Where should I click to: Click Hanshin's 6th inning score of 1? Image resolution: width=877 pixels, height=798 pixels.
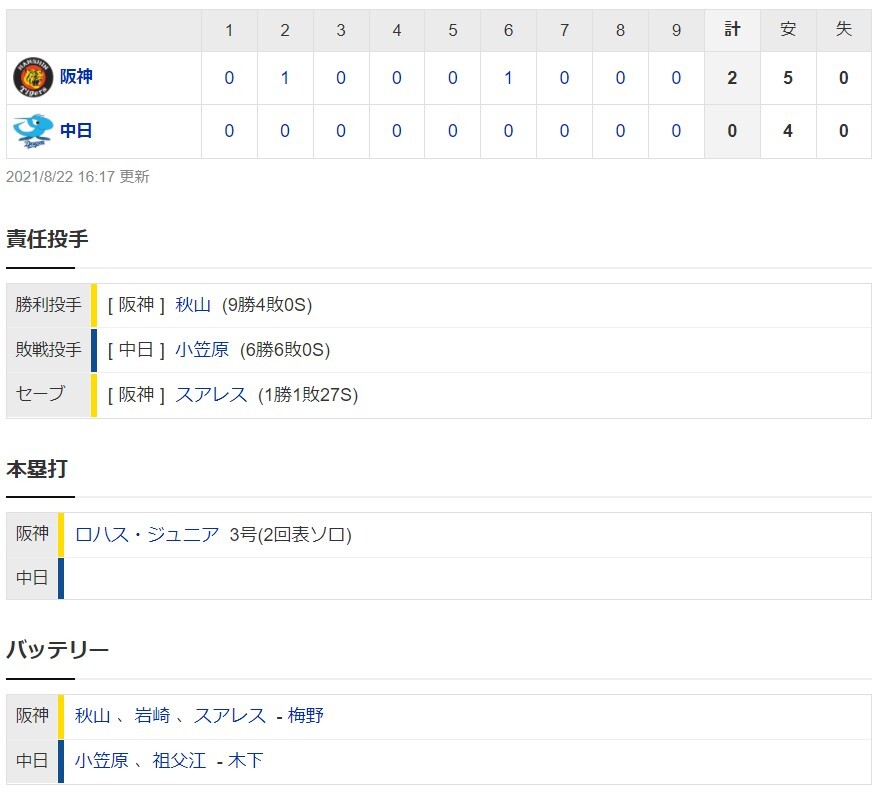point(508,78)
